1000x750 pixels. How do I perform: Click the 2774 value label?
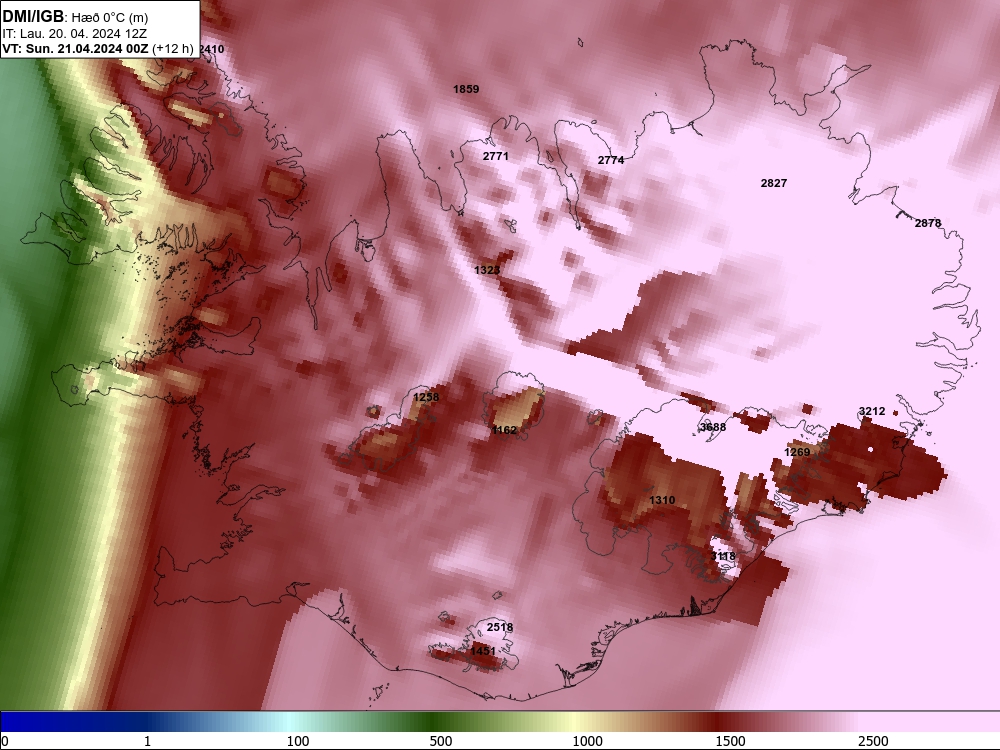(x=610, y=160)
